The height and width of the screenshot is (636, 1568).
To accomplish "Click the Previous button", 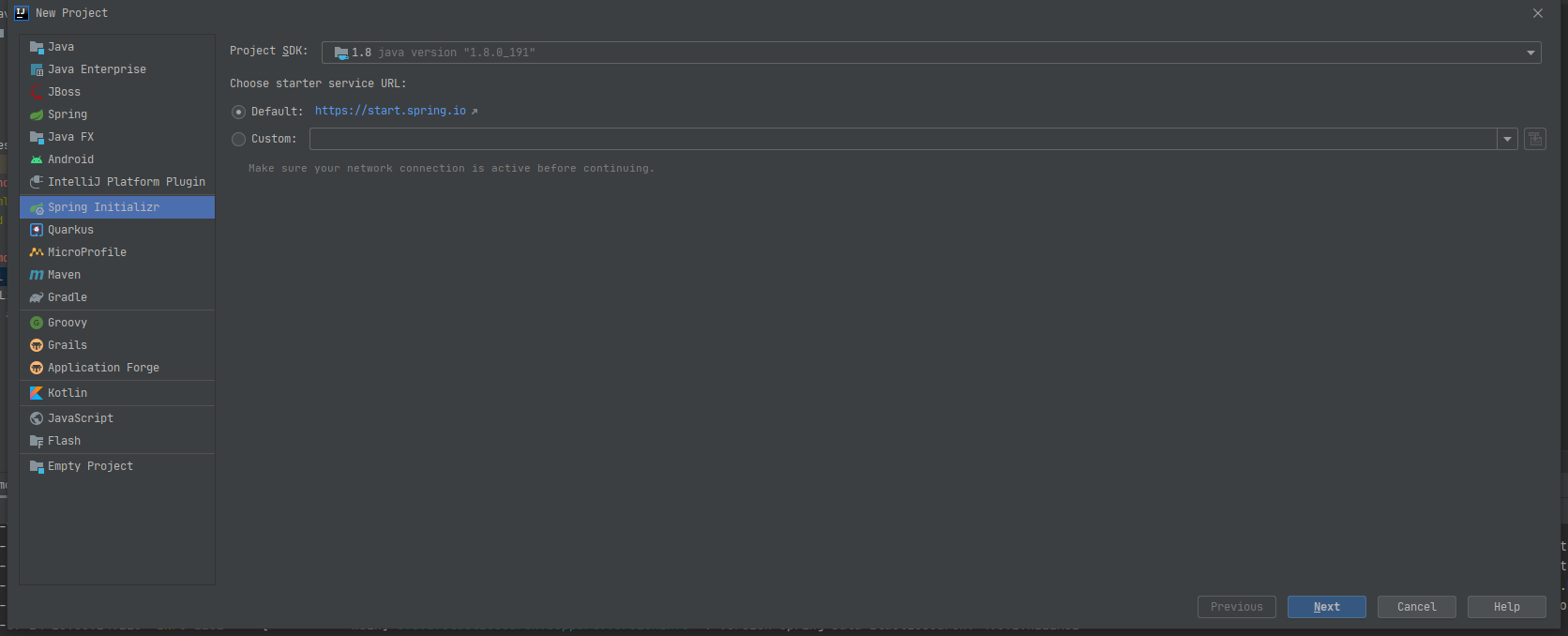I will tap(1236, 607).
